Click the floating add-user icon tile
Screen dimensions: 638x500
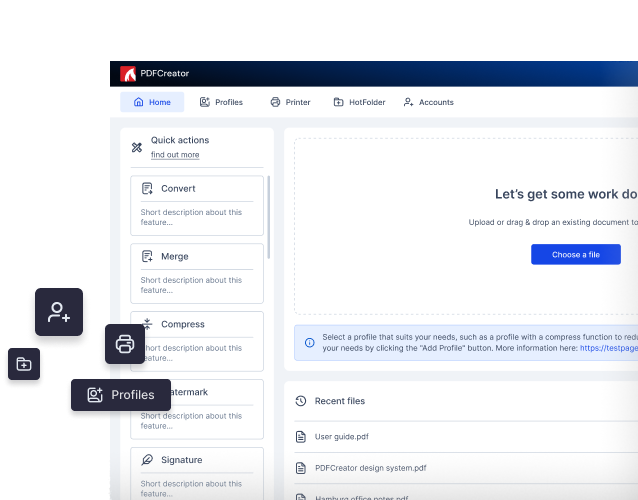pyautogui.click(x=59, y=312)
